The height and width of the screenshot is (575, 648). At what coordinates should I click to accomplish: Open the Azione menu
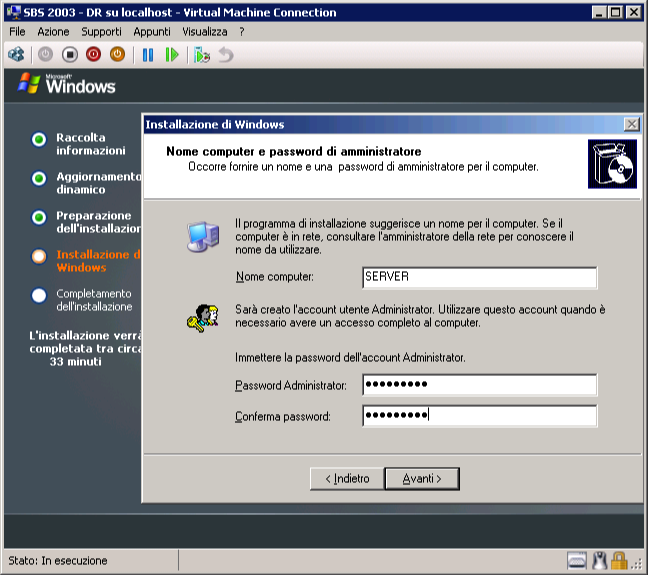pyautogui.click(x=53, y=32)
